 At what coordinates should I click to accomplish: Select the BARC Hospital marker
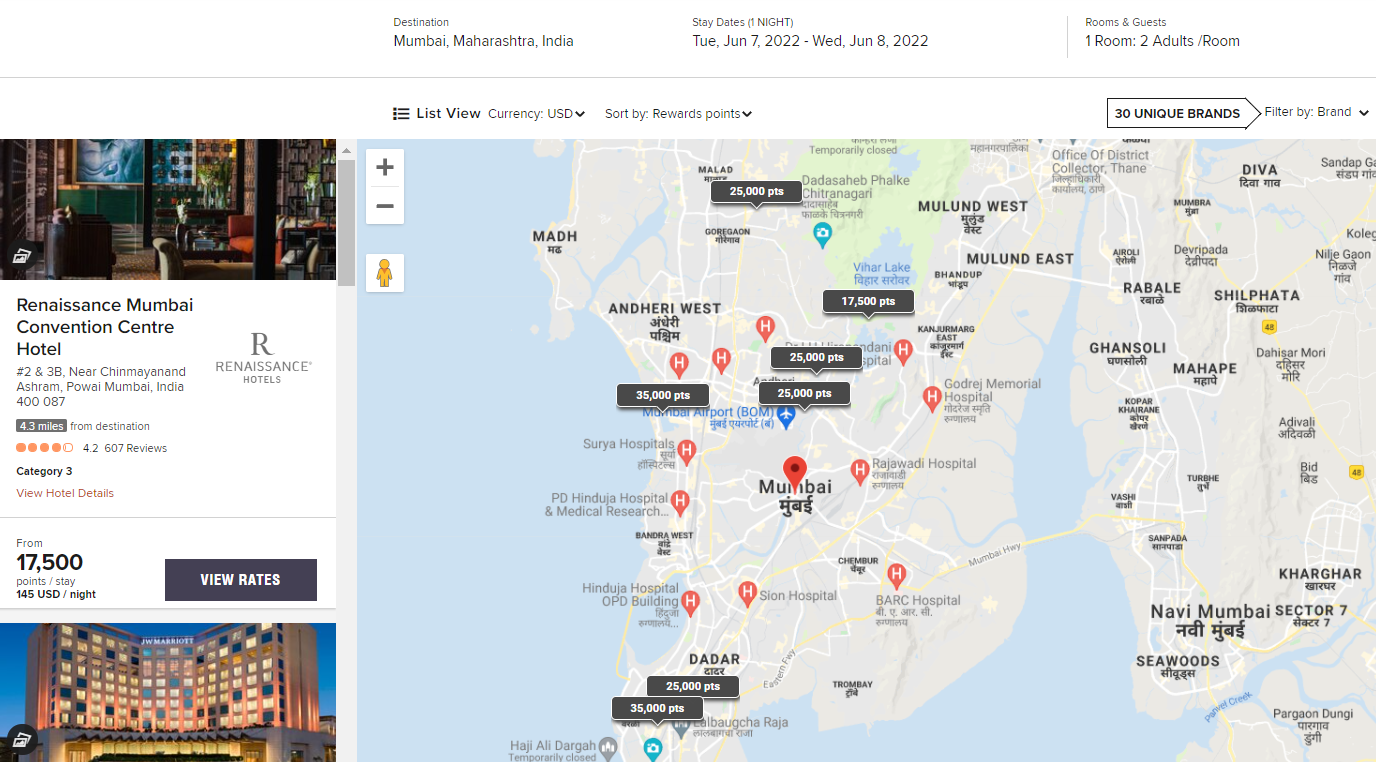click(896, 575)
